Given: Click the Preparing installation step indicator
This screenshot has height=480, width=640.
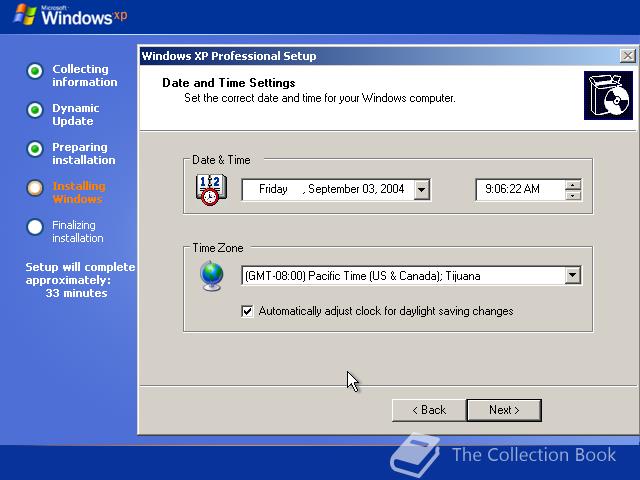Looking at the screenshot, I should (35, 149).
